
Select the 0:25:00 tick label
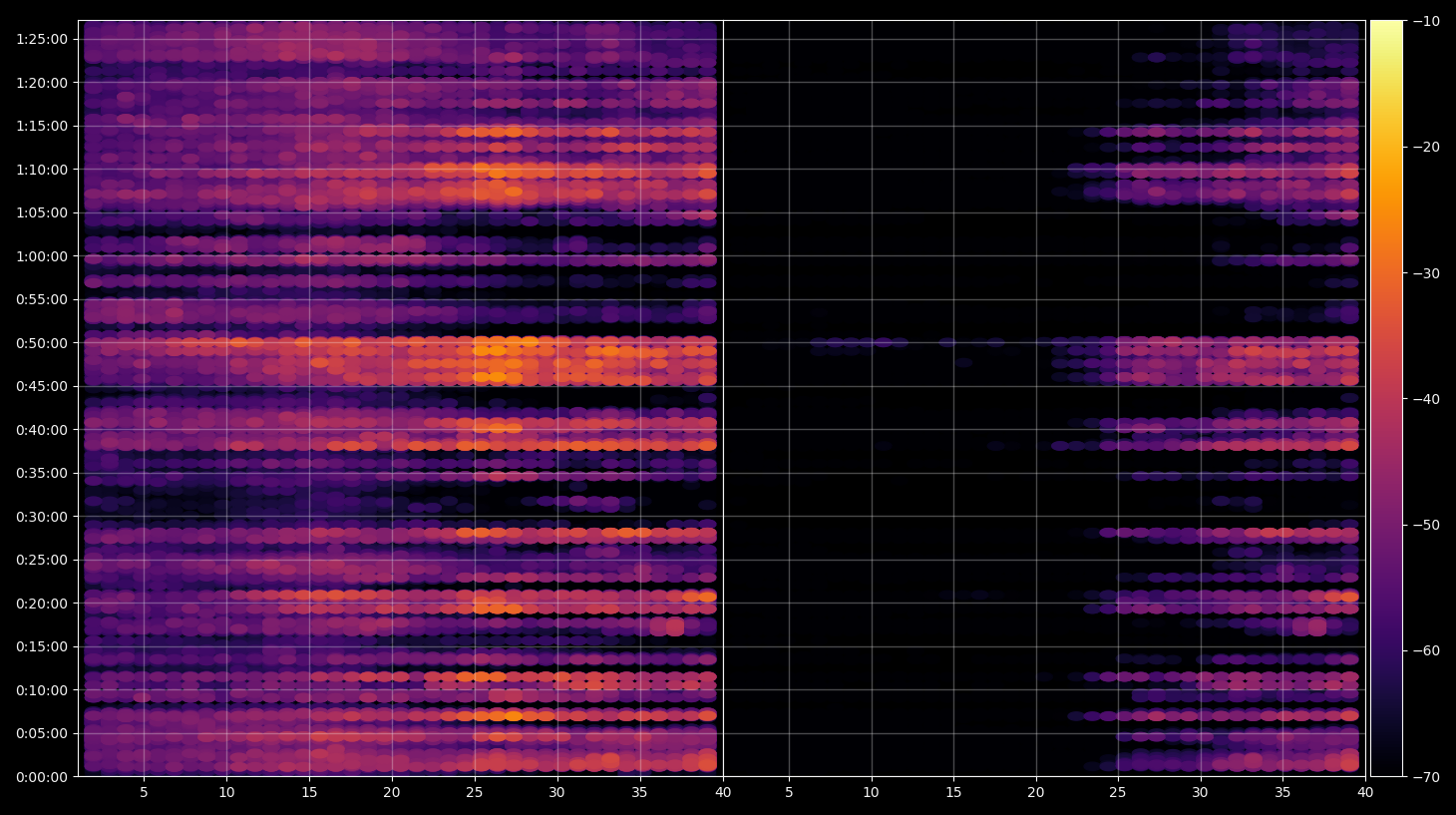(42, 560)
